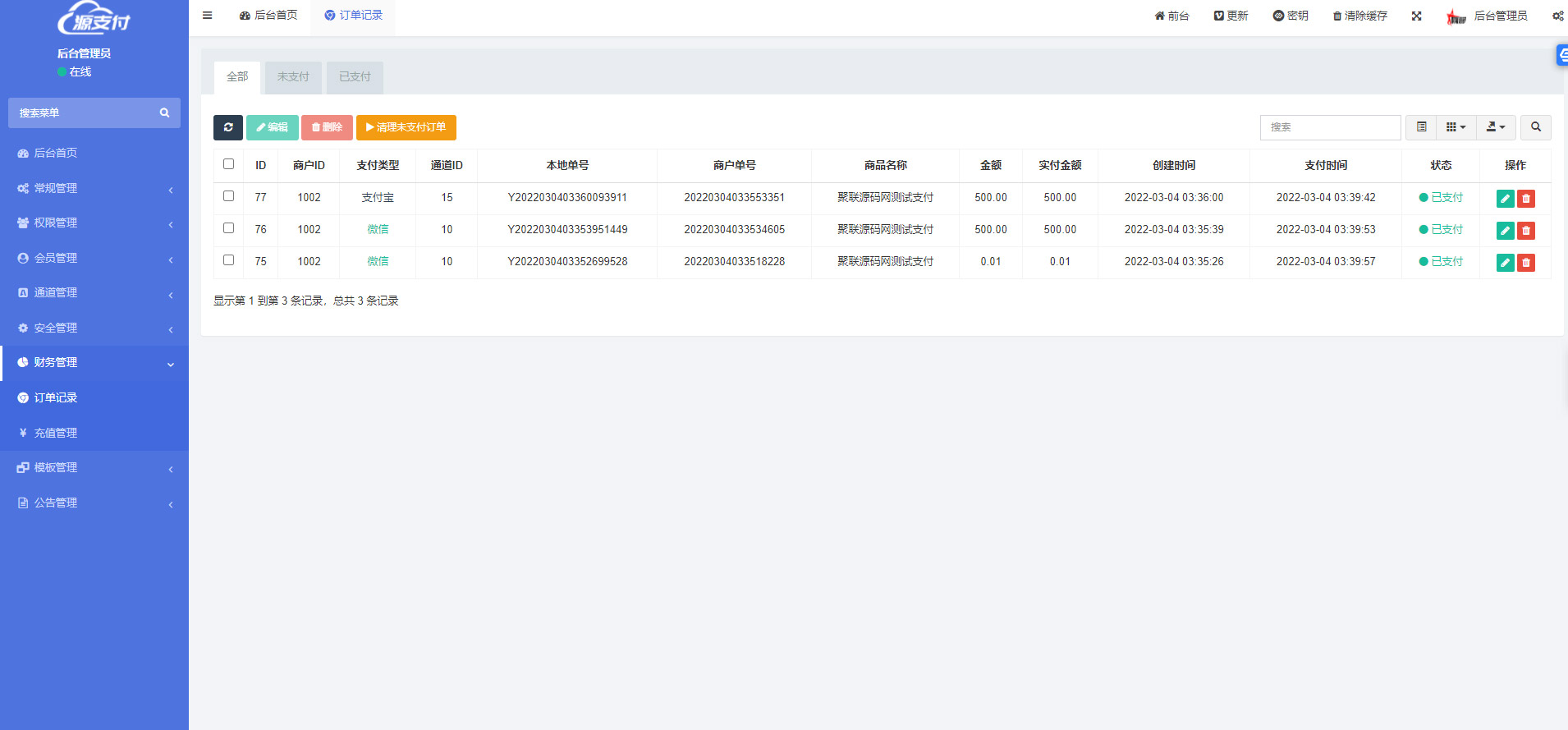Edit order 77 using green pencil icon

1505,199
